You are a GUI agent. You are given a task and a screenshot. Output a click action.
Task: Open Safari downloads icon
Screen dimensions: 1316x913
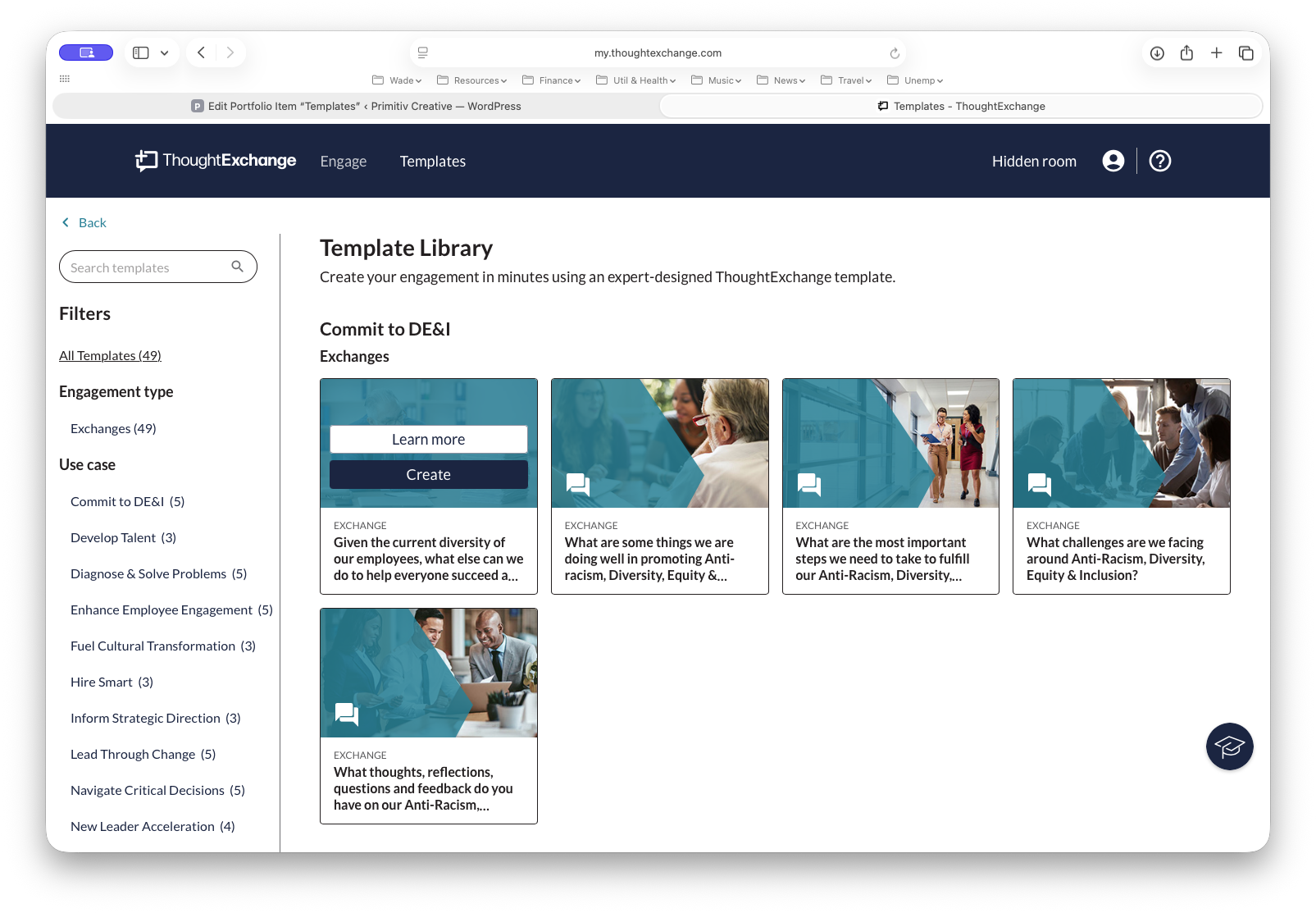(x=1157, y=53)
